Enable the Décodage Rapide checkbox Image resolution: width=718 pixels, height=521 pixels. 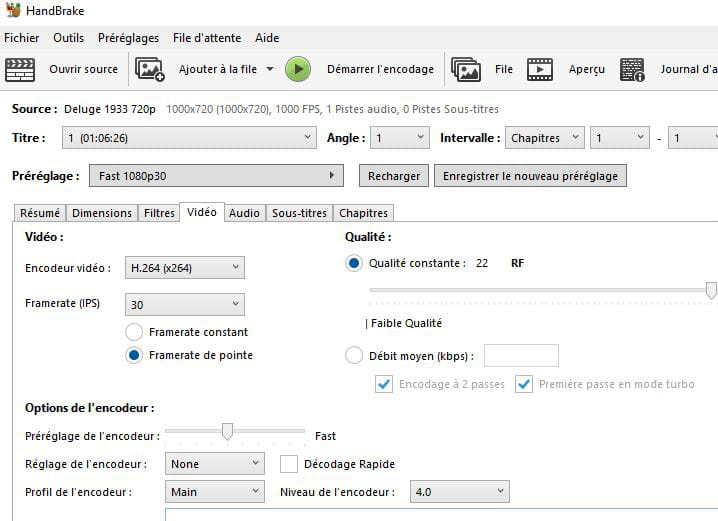(288, 464)
